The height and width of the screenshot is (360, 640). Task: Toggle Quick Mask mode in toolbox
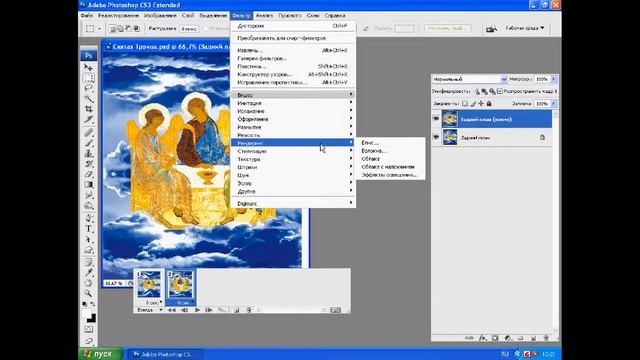click(x=89, y=329)
